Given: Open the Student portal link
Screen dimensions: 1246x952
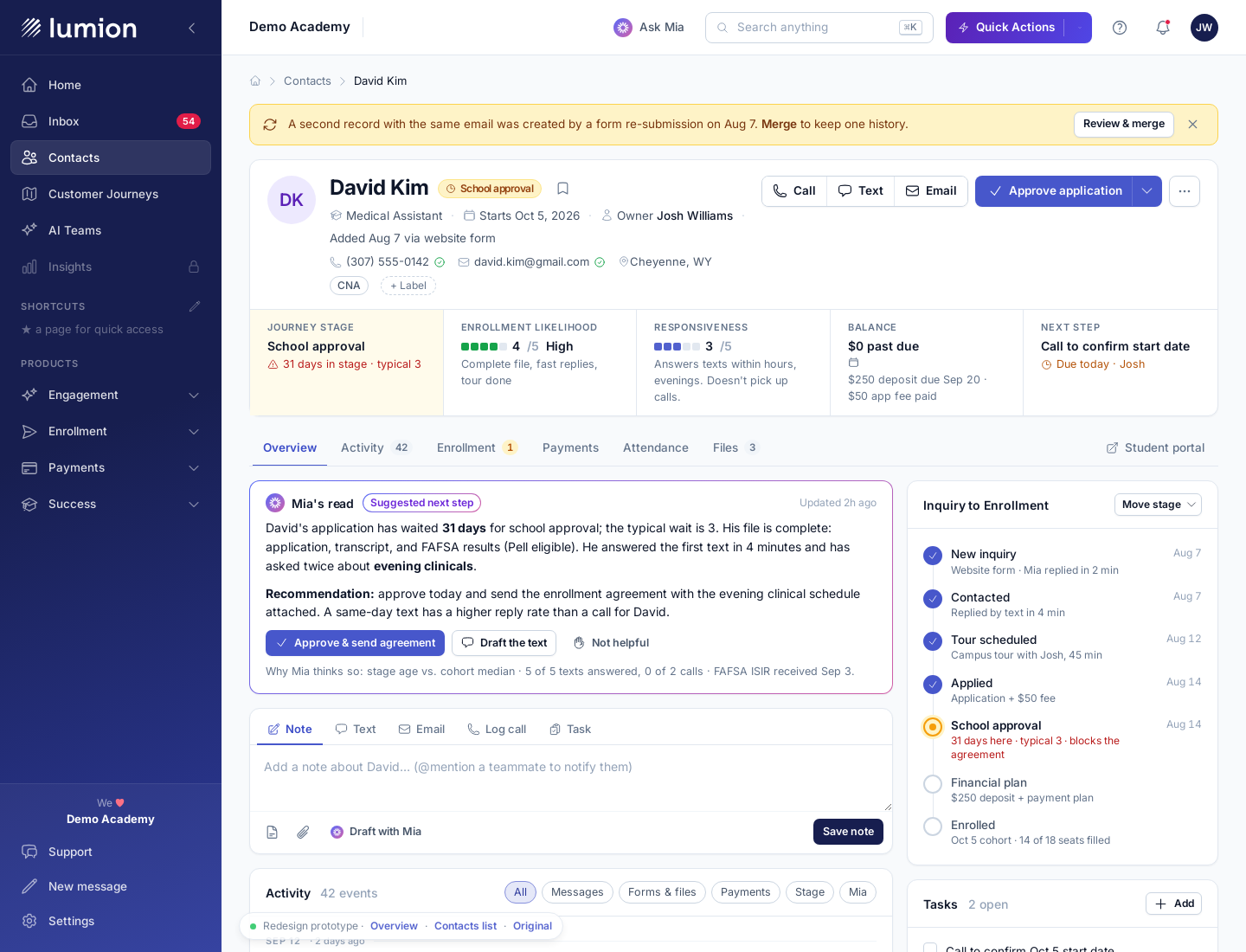Looking at the screenshot, I should coord(1155,447).
